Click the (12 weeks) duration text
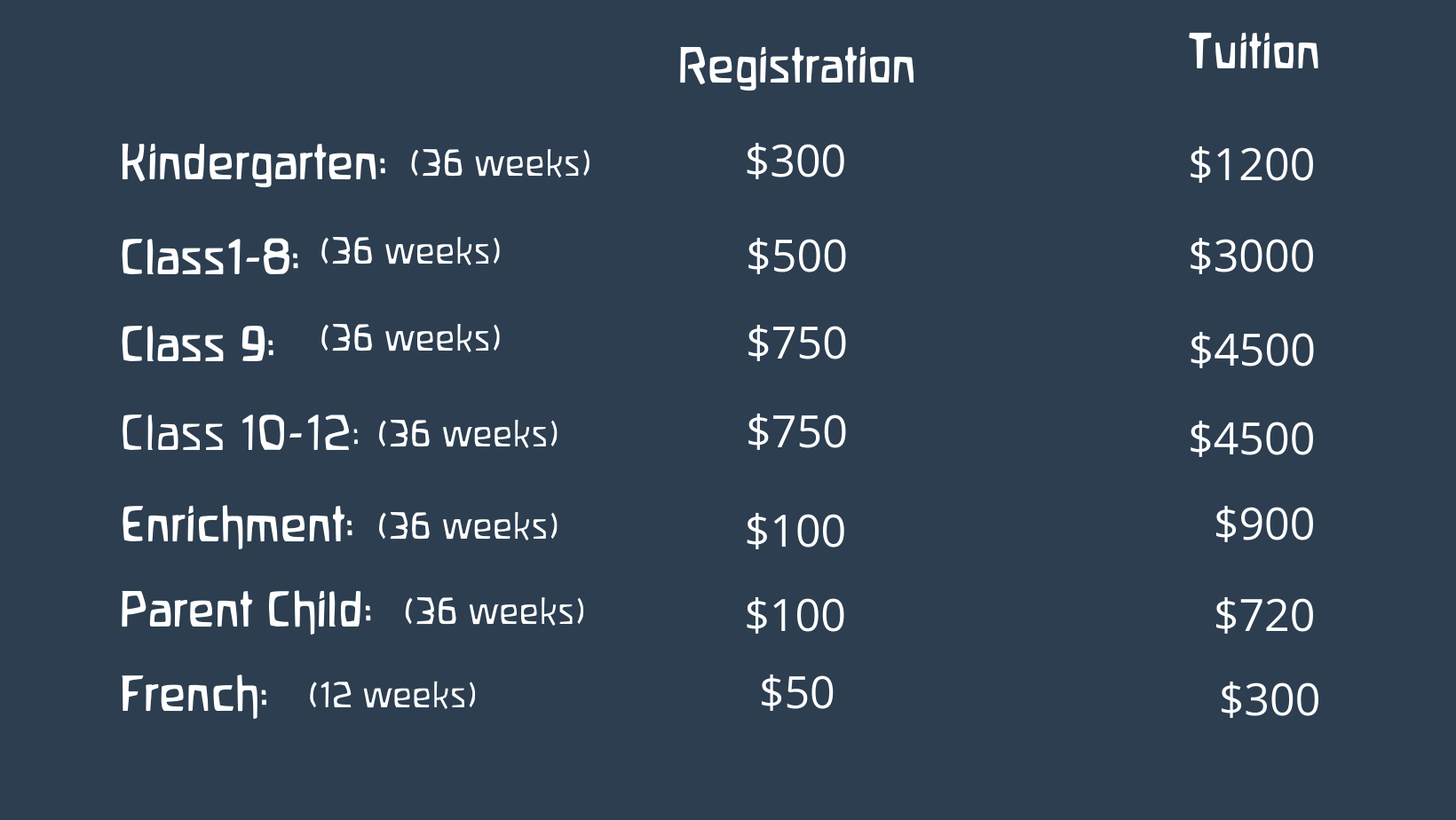Image resolution: width=1456 pixels, height=820 pixels. (x=392, y=695)
